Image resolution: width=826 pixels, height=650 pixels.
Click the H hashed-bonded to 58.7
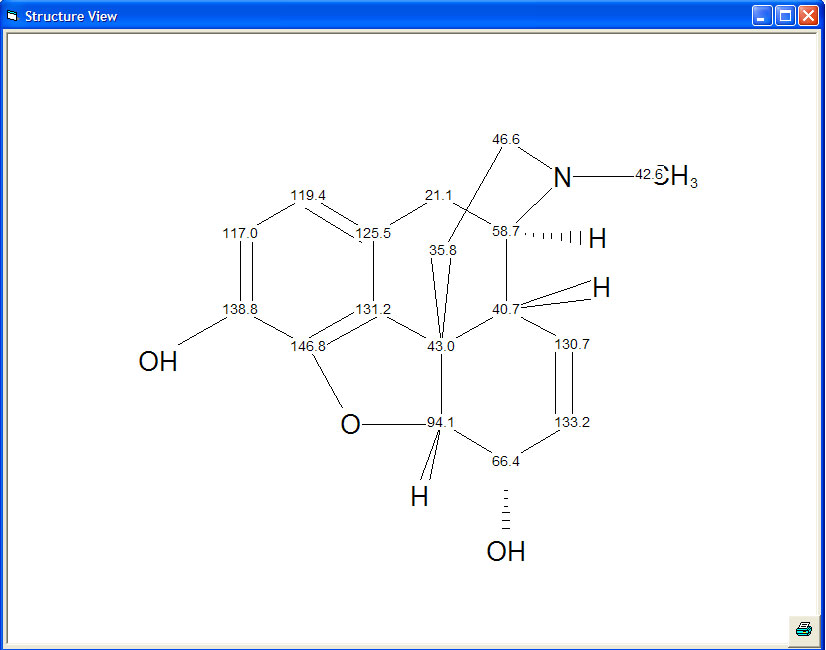point(597,239)
